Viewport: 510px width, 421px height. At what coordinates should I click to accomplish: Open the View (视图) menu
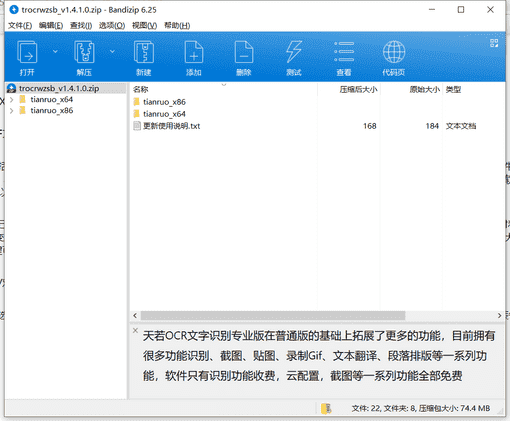(x=144, y=25)
